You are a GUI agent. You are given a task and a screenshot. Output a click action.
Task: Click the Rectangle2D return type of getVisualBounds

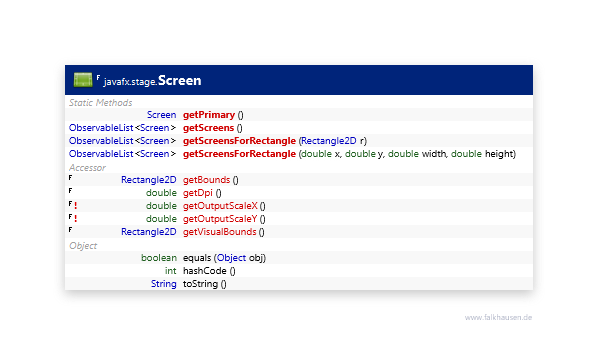tap(149, 232)
